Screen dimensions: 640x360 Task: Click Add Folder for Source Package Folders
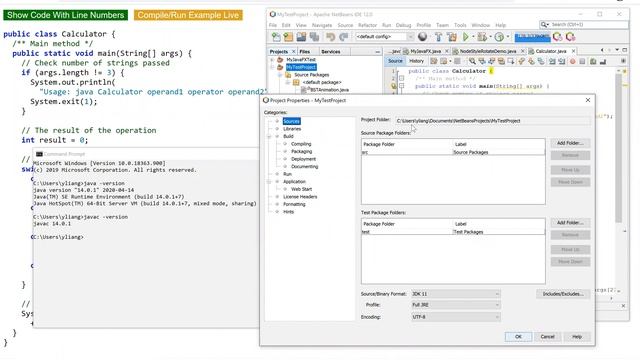pos(570,143)
